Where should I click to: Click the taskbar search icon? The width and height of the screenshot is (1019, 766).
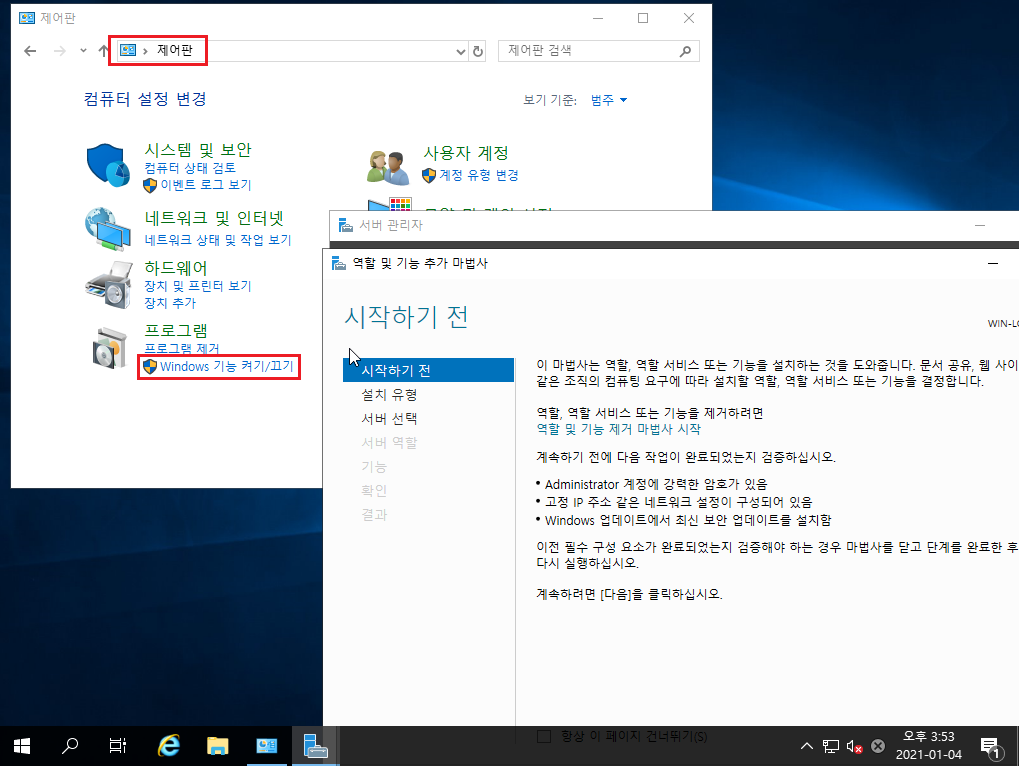pos(70,746)
